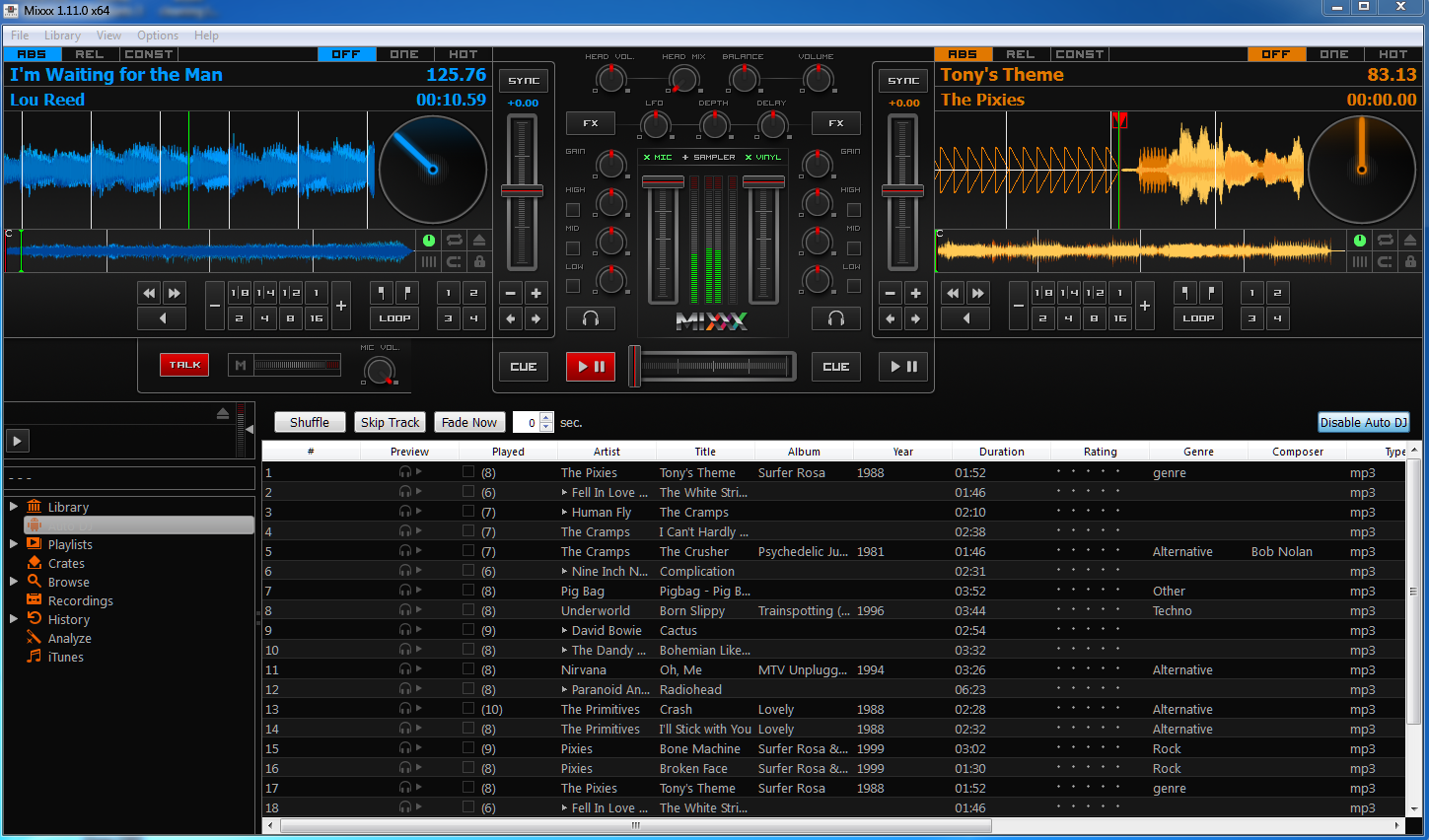Toggle right deck LOW kill switch
Screen dimensions: 1429x840
(x=854, y=286)
